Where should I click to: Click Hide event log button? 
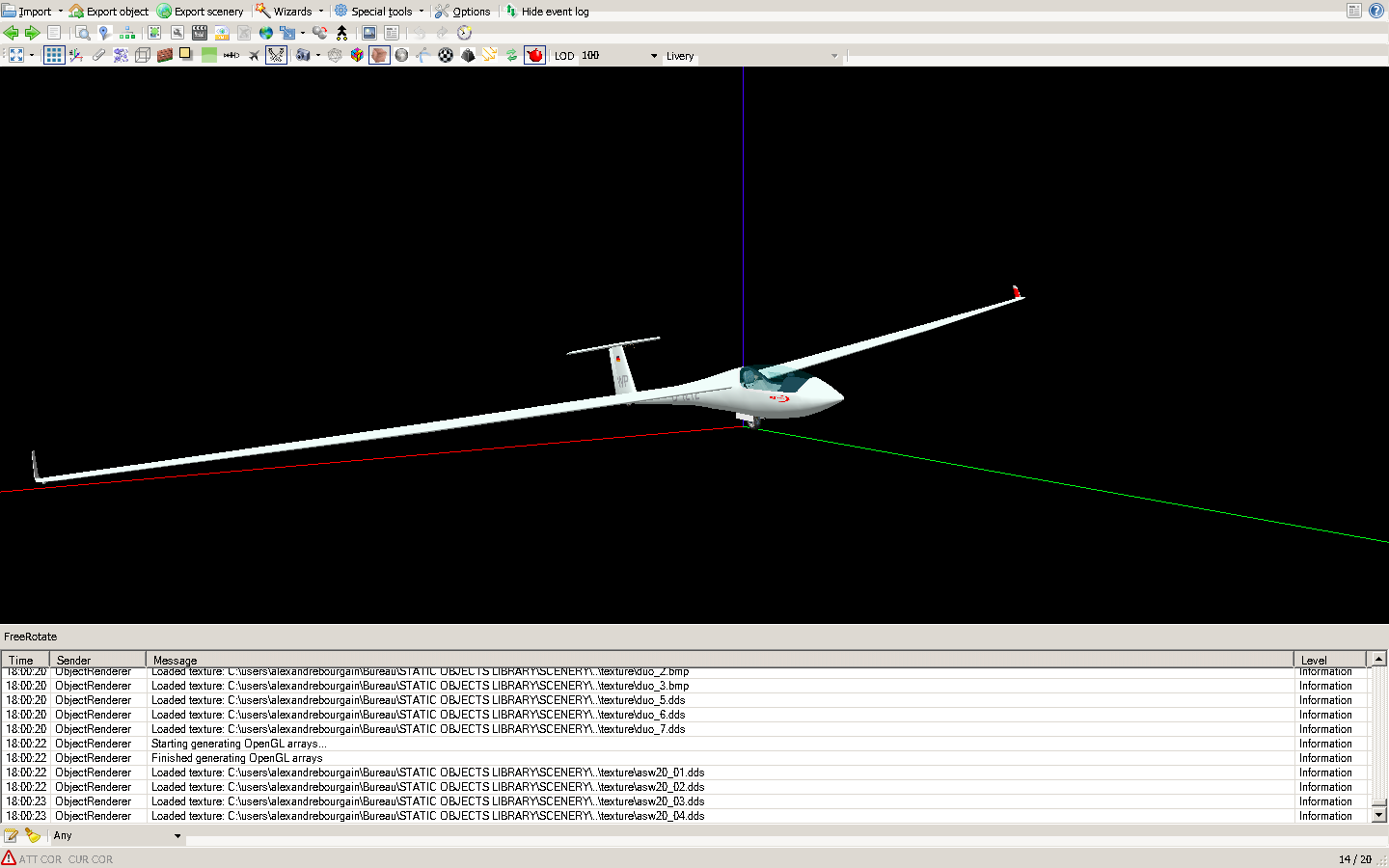click(x=547, y=12)
